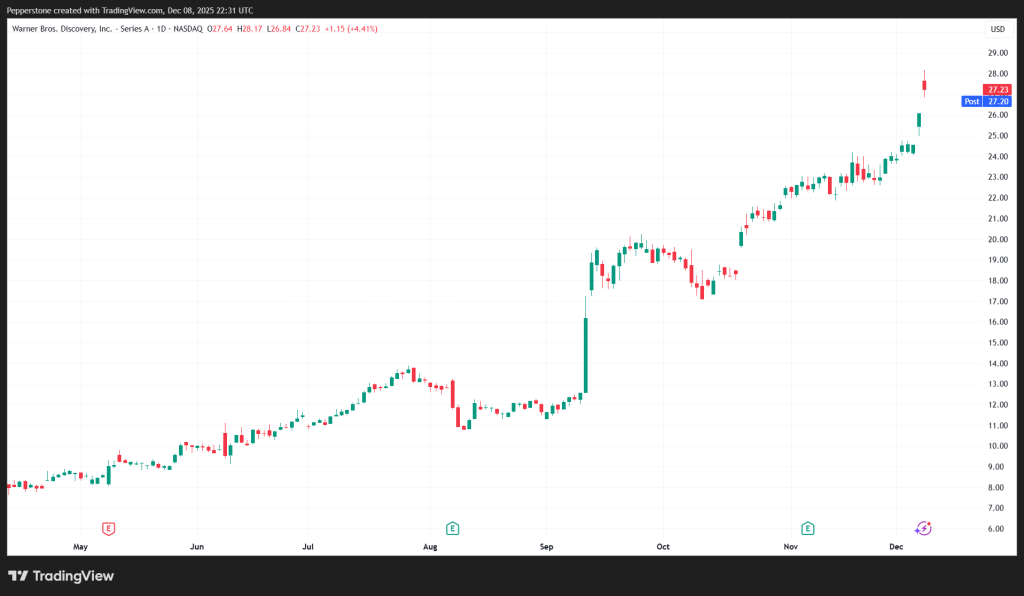The width and height of the screenshot is (1024, 596).
Task: Open the green earnings marker near August
Action: (452, 527)
